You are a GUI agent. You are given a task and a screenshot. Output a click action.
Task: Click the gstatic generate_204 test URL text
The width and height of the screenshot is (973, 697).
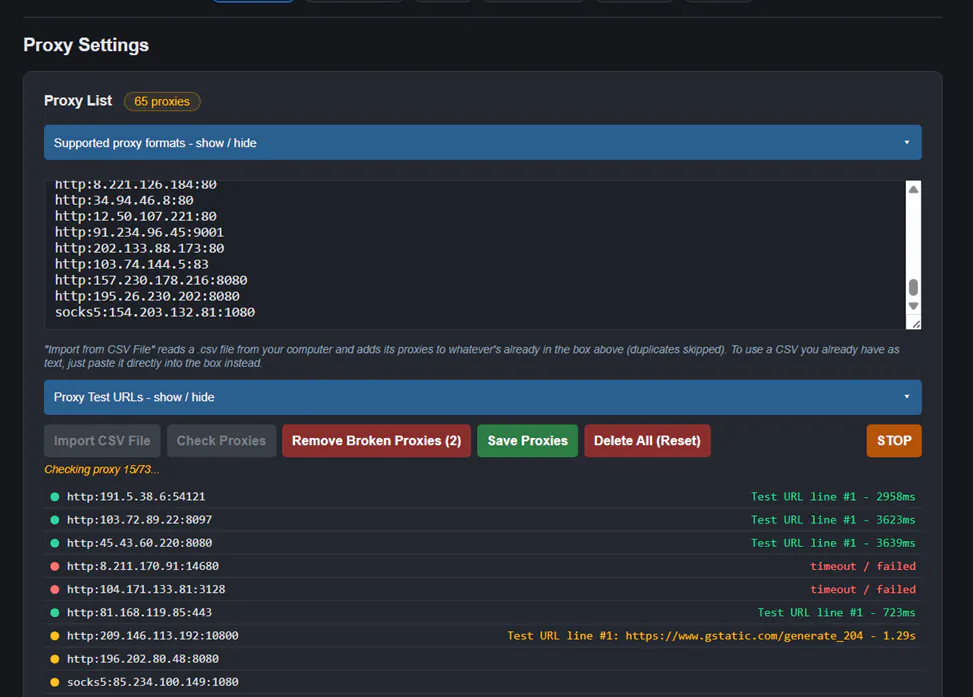click(x=711, y=636)
